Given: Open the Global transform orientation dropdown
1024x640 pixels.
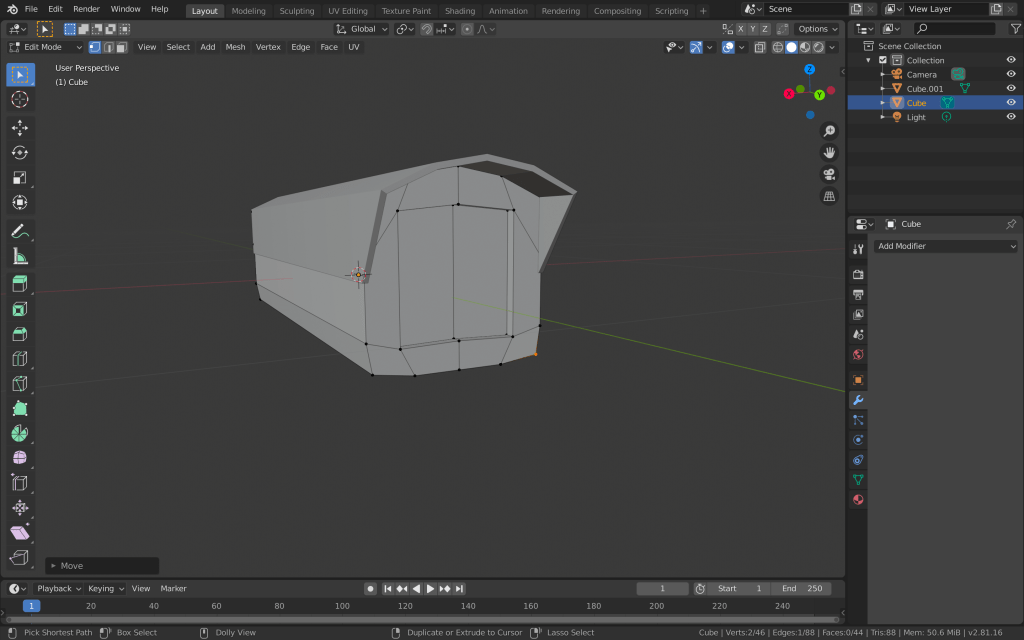Looking at the screenshot, I should click(362, 29).
